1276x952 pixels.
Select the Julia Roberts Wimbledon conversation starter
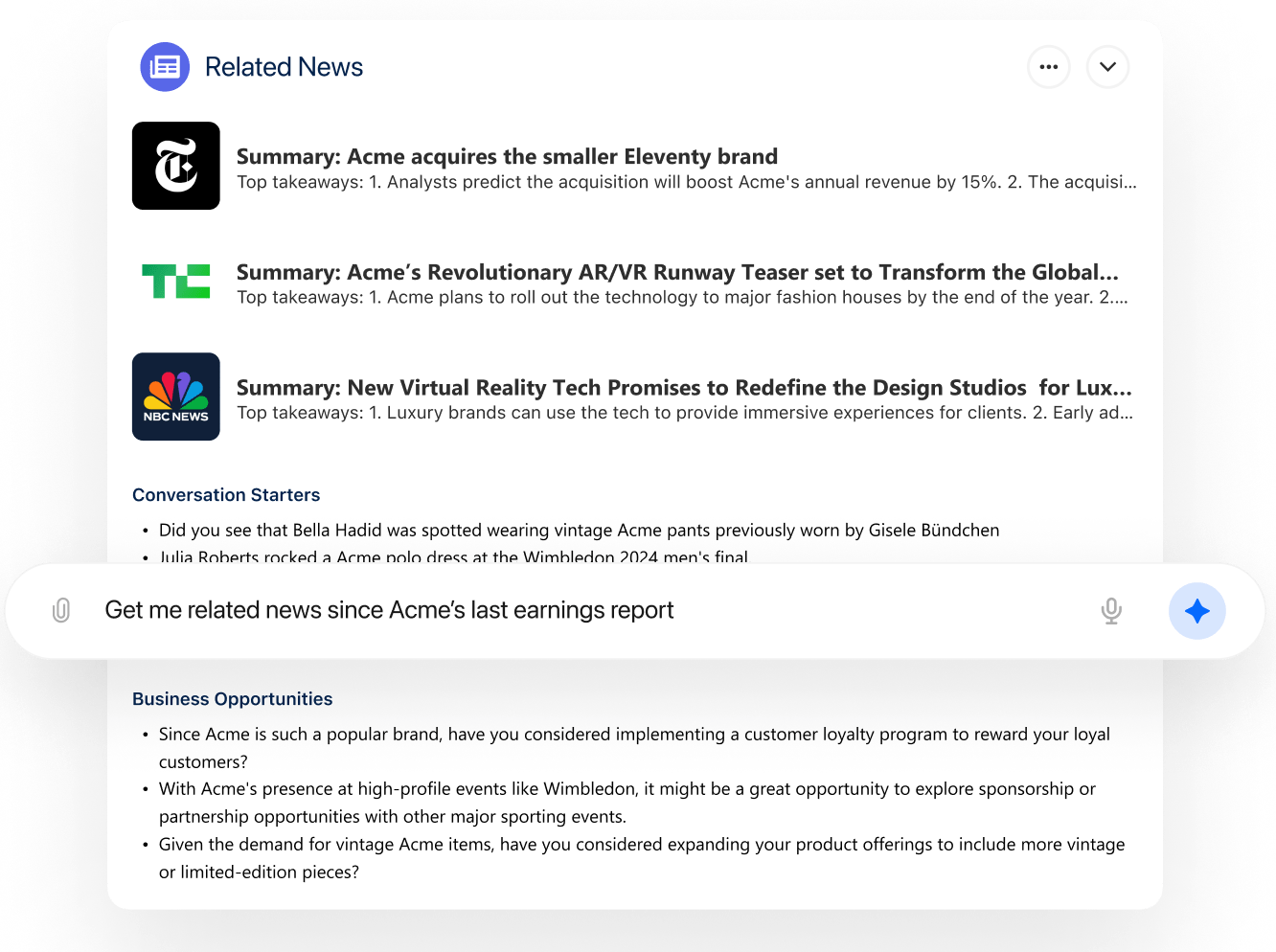click(453, 556)
